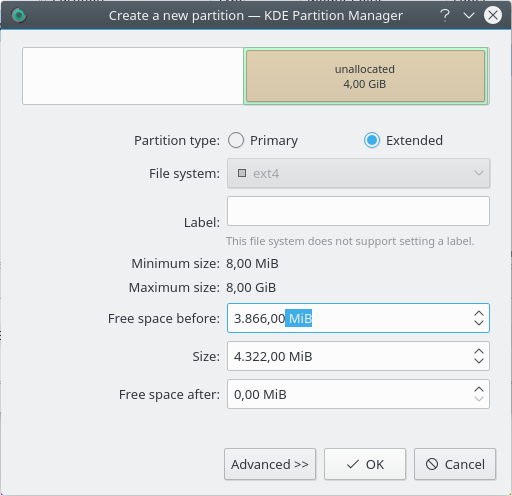The height and width of the screenshot is (496, 512).
Task: Click the KDE Partition Manager app icon
Action: pos(19,15)
